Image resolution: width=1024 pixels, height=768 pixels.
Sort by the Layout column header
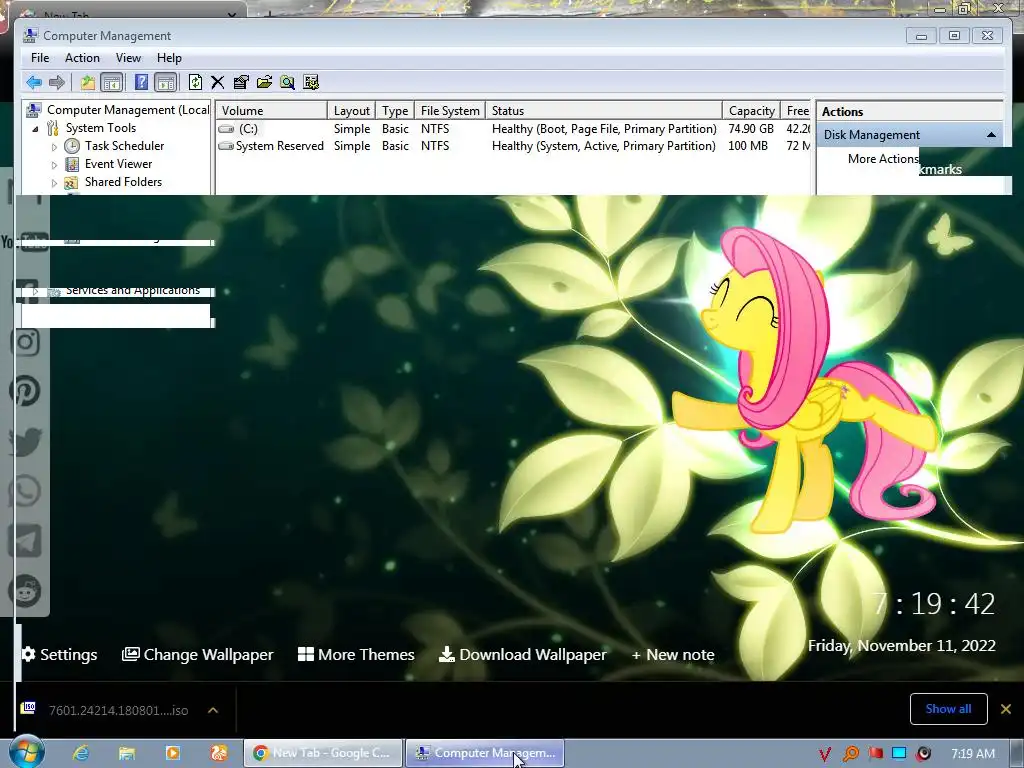(351, 110)
